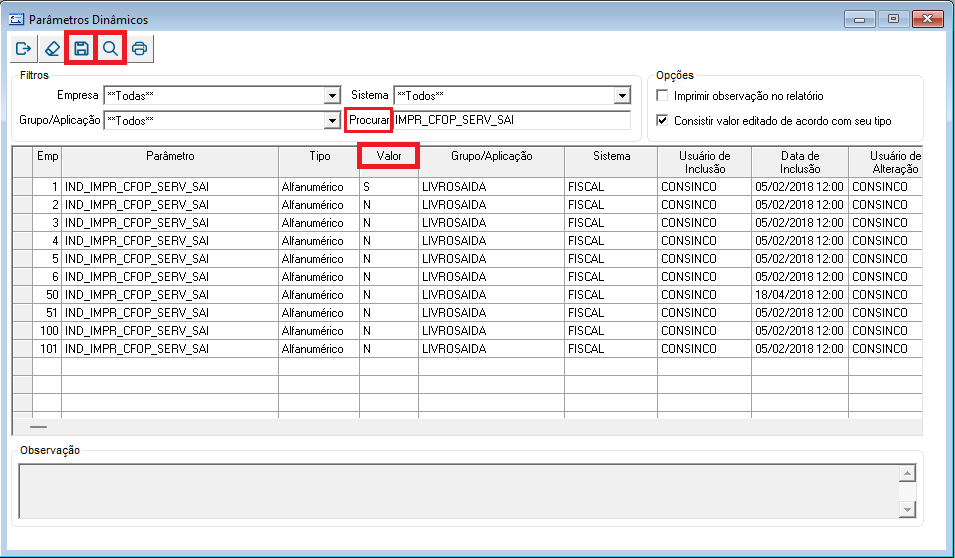Select the Valor cell 'N' for Emp 2
Screen dimensions: 955x558
pos(389,205)
